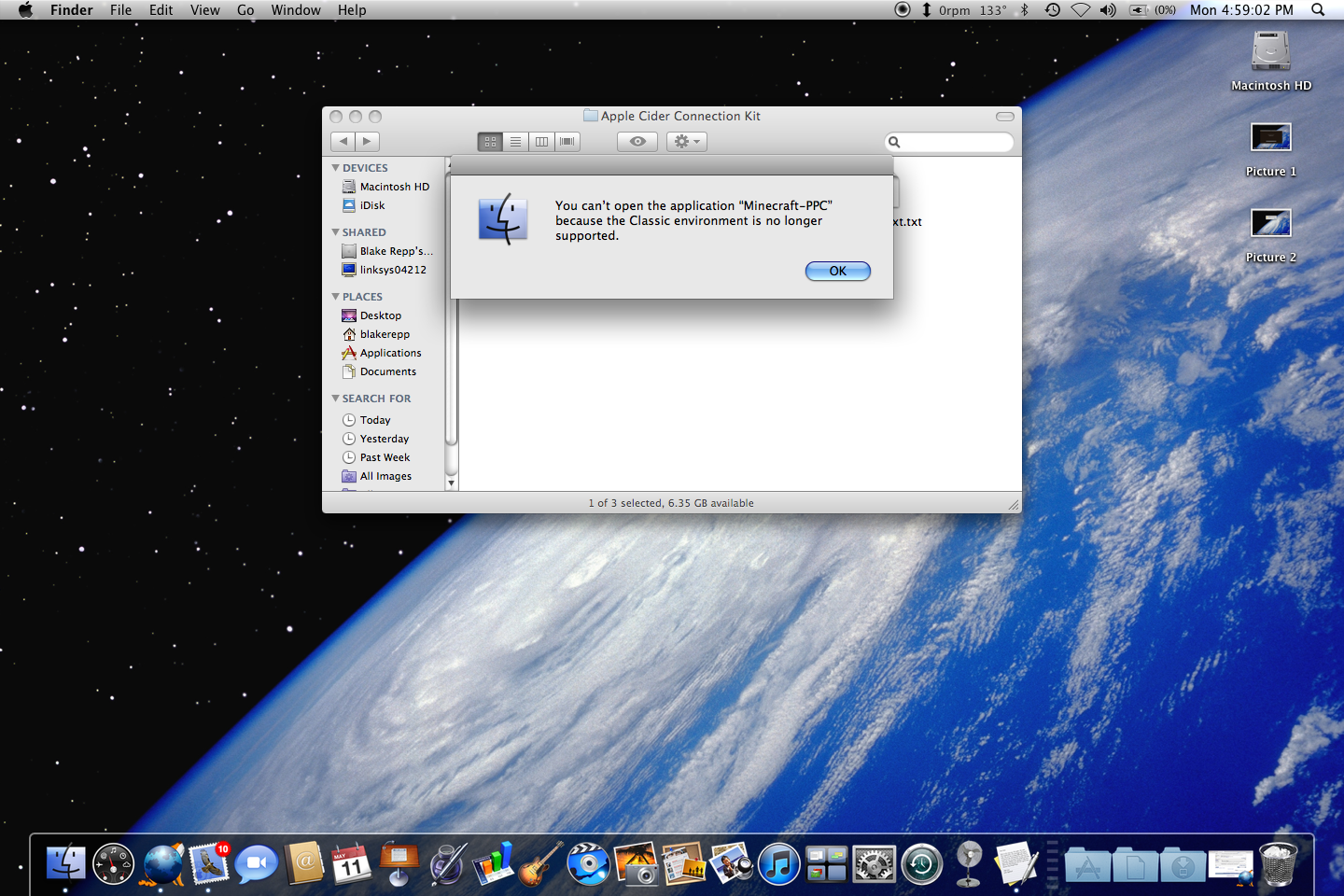
Task: Click the Finder window search field
Action: pyautogui.click(x=948, y=142)
